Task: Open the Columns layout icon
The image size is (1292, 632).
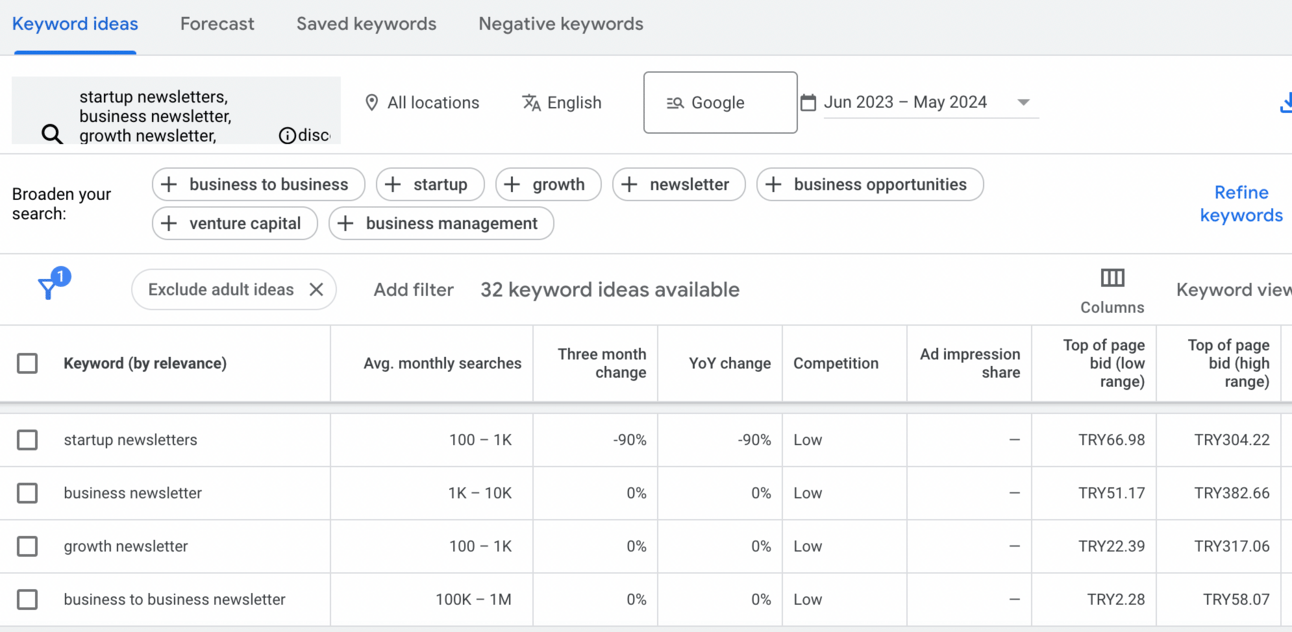Action: tap(1112, 278)
